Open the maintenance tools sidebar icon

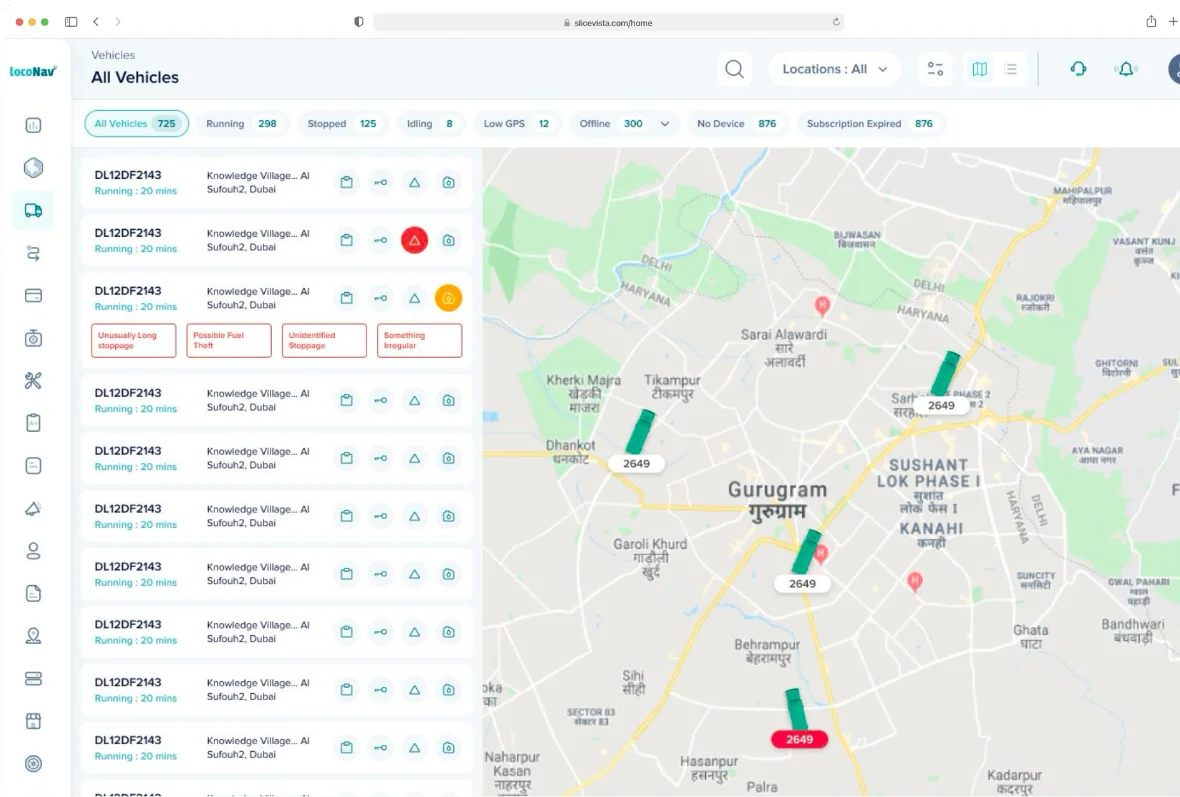click(x=33, y=381)
